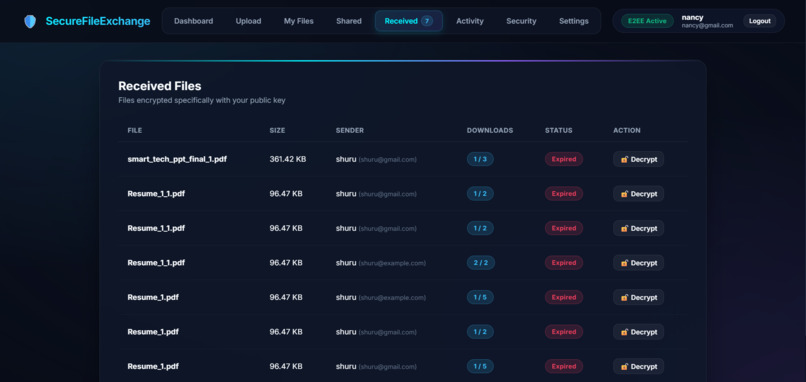This screenshot has width=806, height=382.
Task: Open the Security tab
Action: (521, 21)
